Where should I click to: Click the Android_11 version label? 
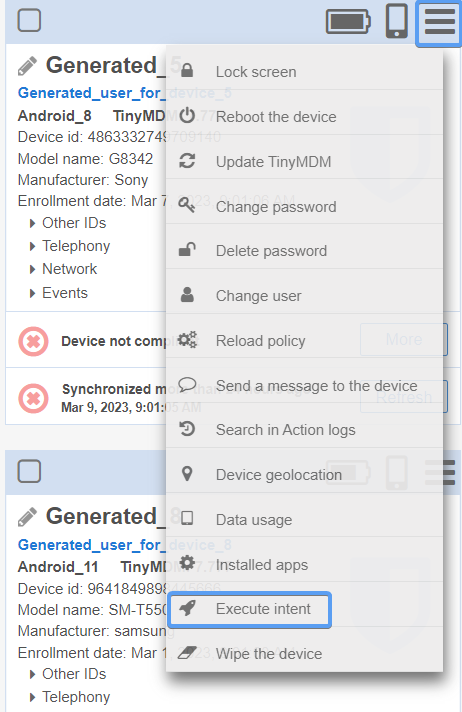[x=58, y=567]
